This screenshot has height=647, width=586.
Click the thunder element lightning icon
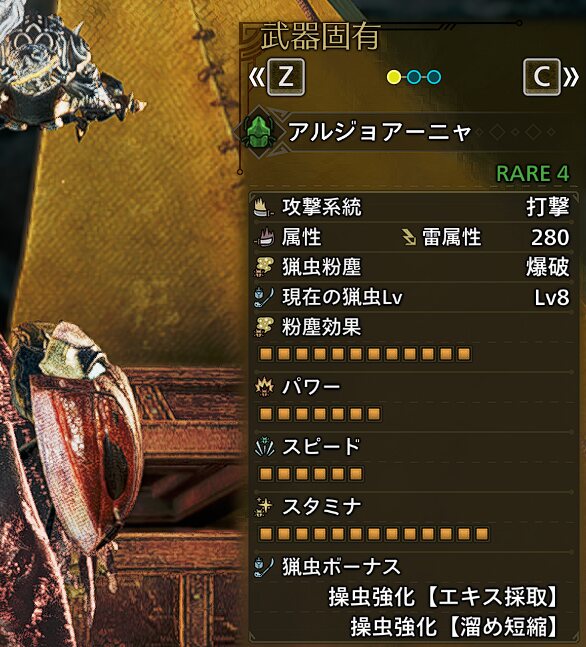(x=409, y=237)
